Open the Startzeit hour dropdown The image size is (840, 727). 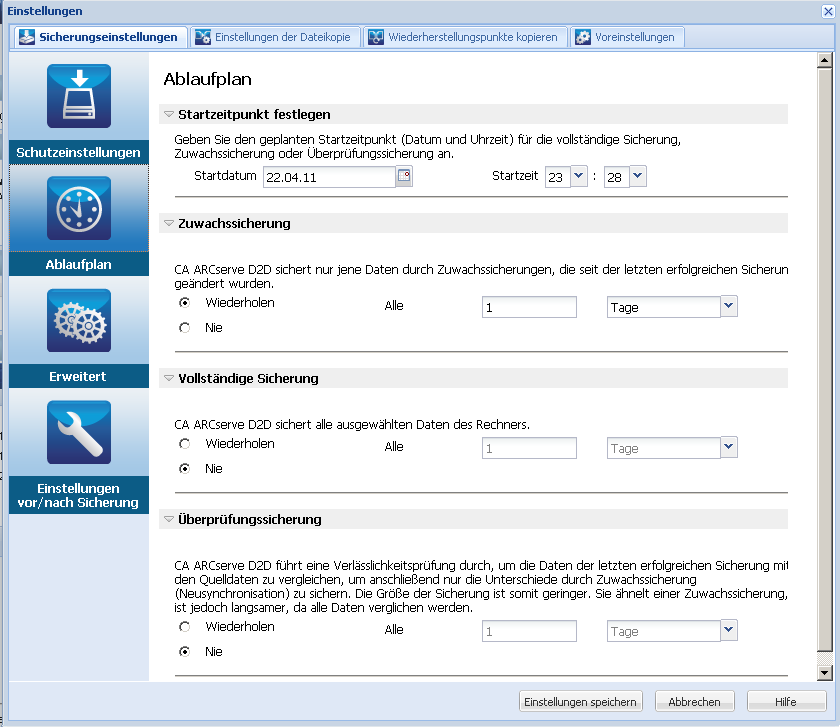click(578, 176)
